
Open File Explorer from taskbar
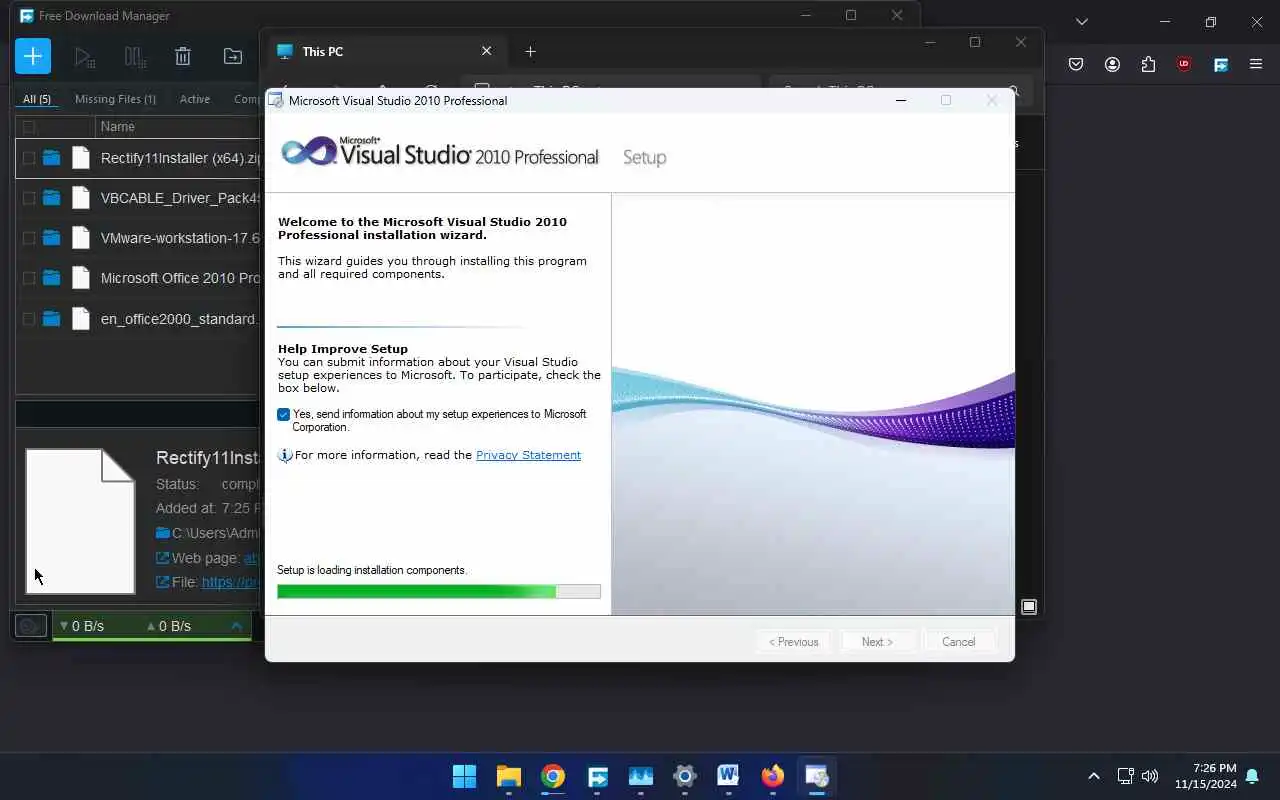(509, 776)
